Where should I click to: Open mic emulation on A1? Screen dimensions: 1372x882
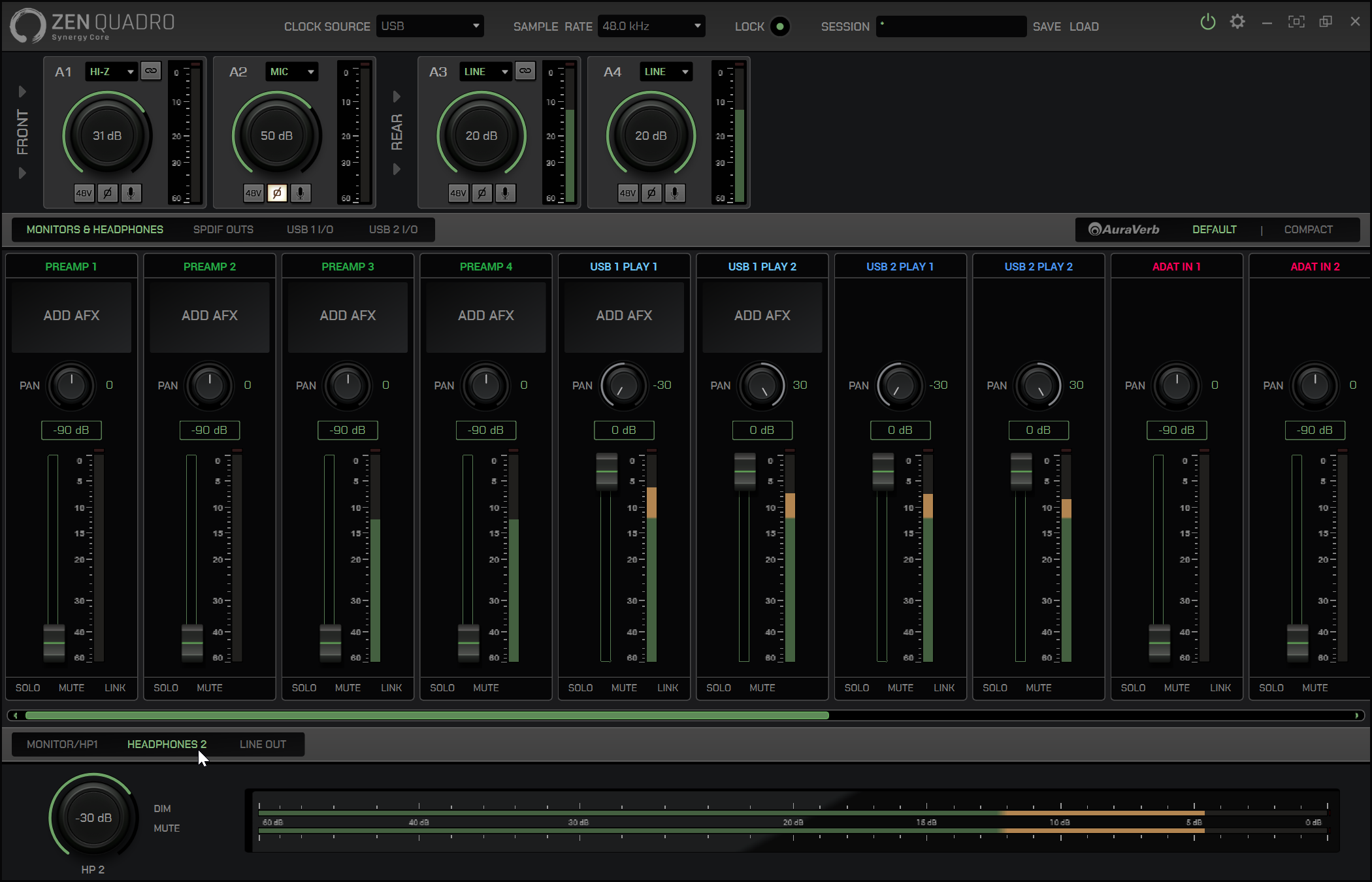131,193
